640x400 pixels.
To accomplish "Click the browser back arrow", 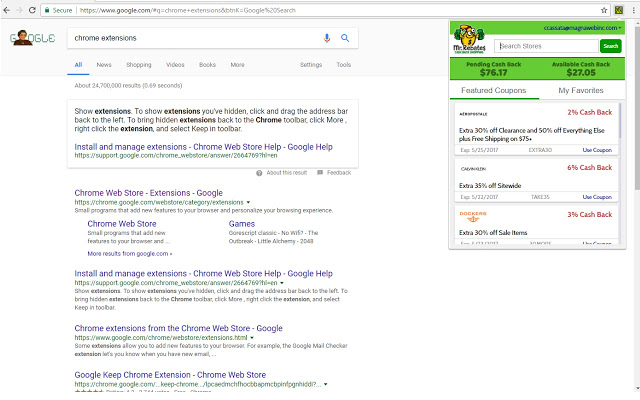I will click(7, 10).
